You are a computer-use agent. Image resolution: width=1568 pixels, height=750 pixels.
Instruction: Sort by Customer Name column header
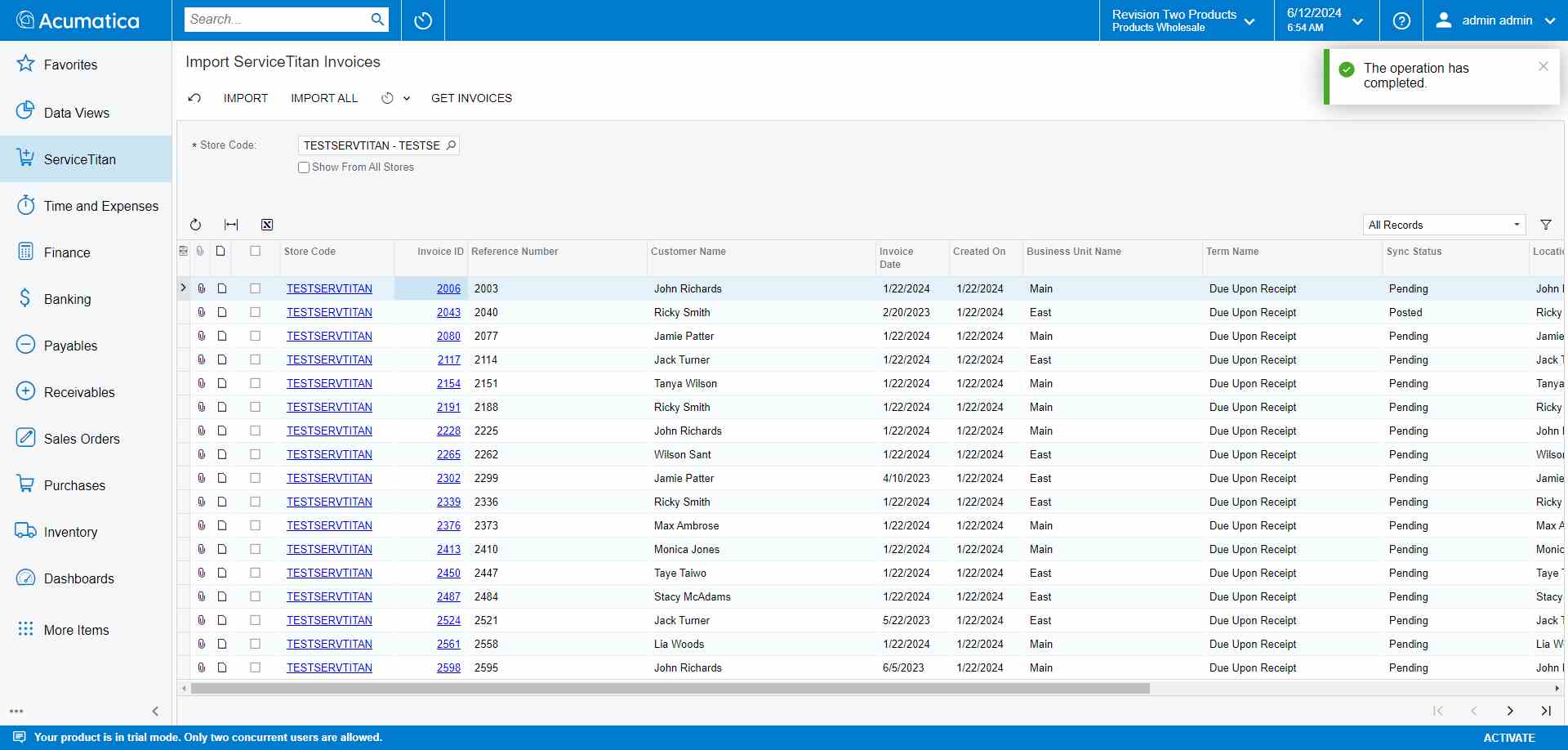click(x=688, y=252)
